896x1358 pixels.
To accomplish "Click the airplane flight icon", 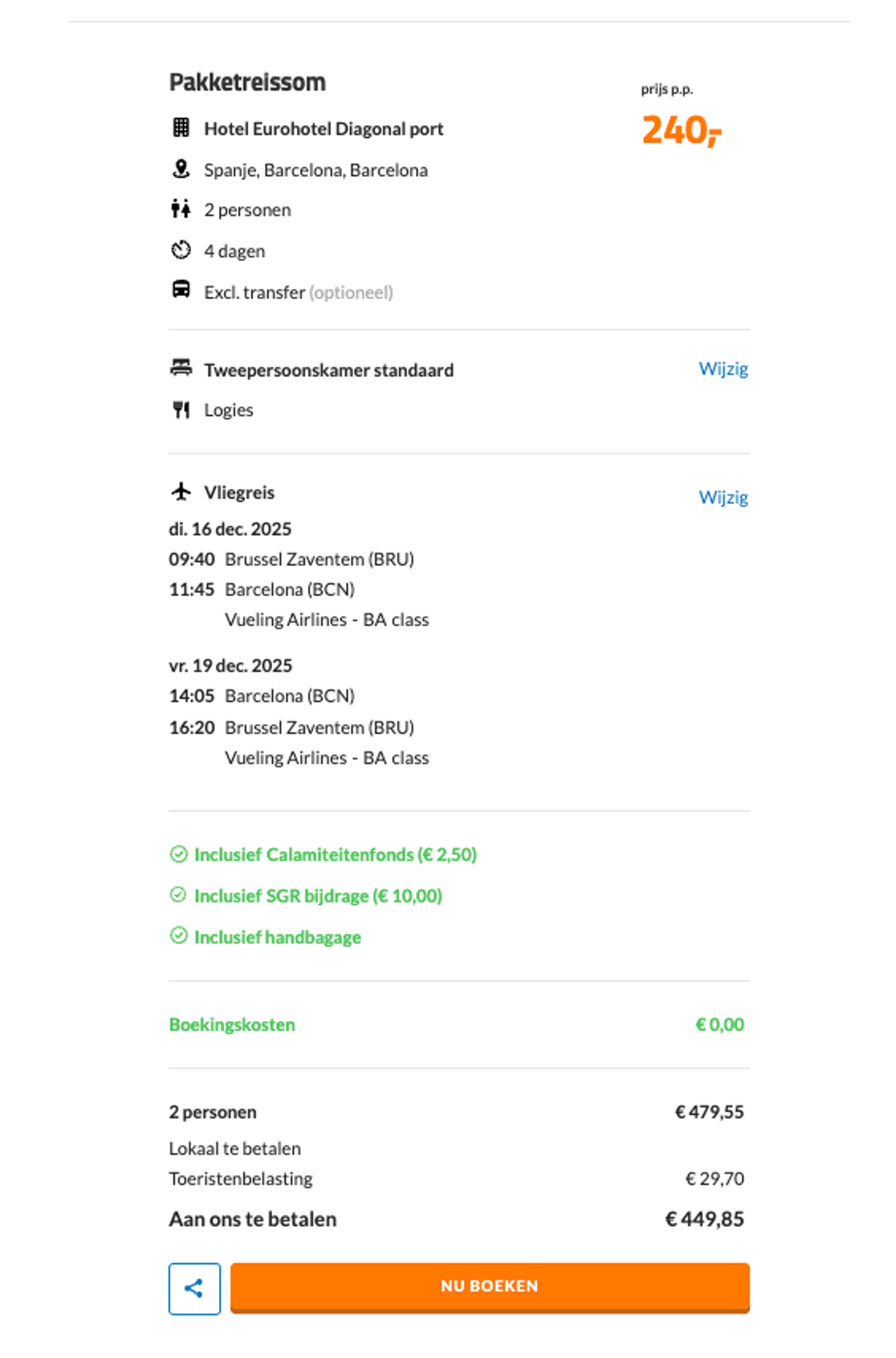I will pos(181,491).
